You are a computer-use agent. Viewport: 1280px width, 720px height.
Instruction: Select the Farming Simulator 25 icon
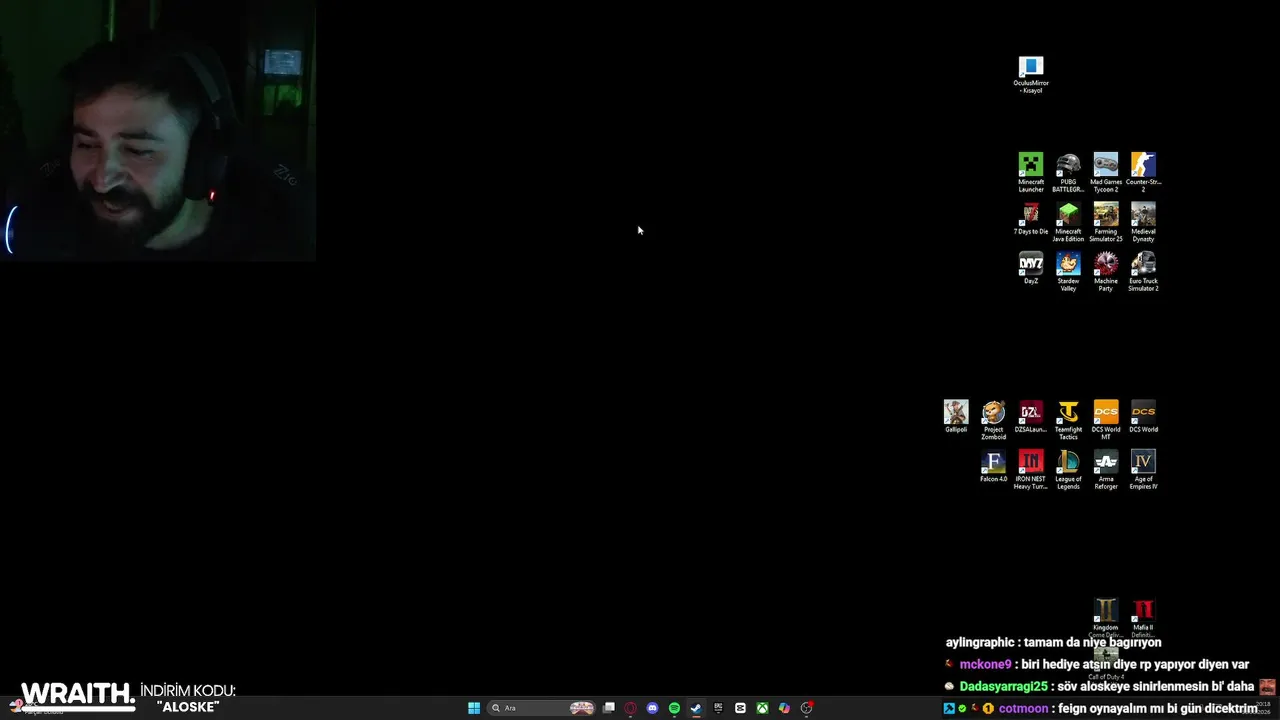(x=1106, y=222)
